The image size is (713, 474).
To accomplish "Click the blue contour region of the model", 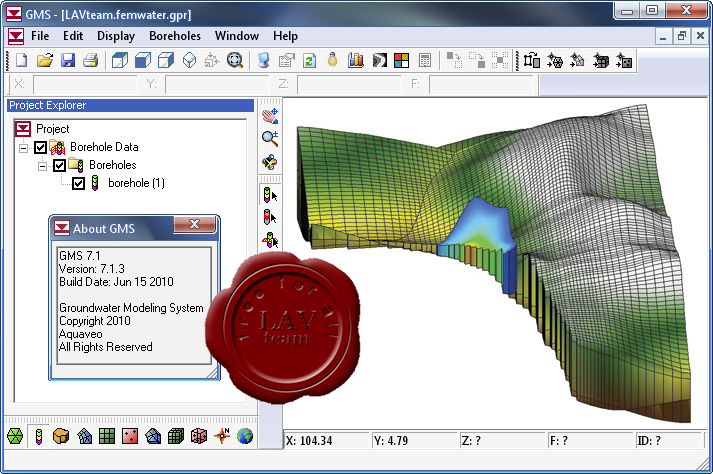I will pos(481,225).
